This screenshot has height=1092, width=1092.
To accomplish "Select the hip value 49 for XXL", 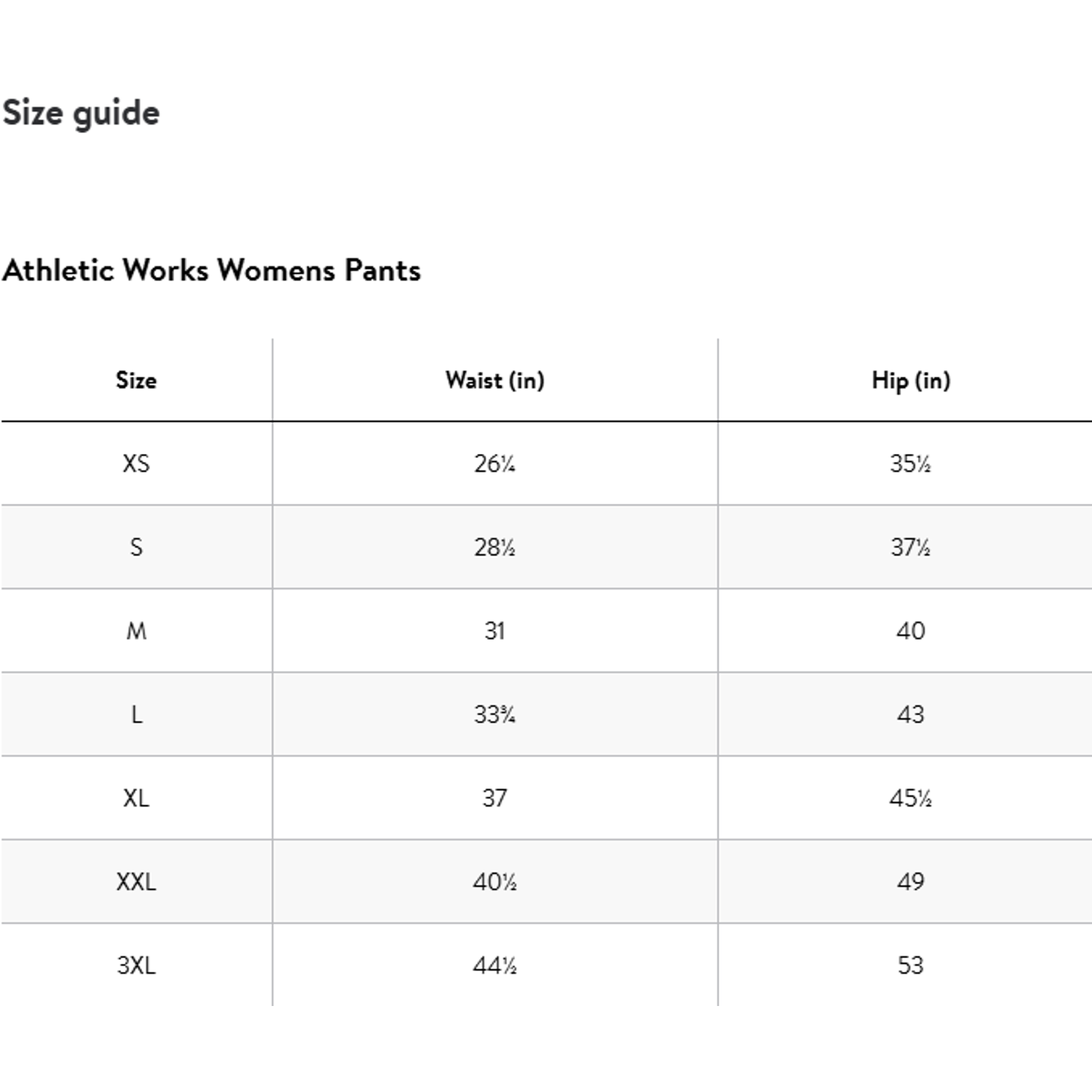I will pyautogui.click(x=910, y=882).
